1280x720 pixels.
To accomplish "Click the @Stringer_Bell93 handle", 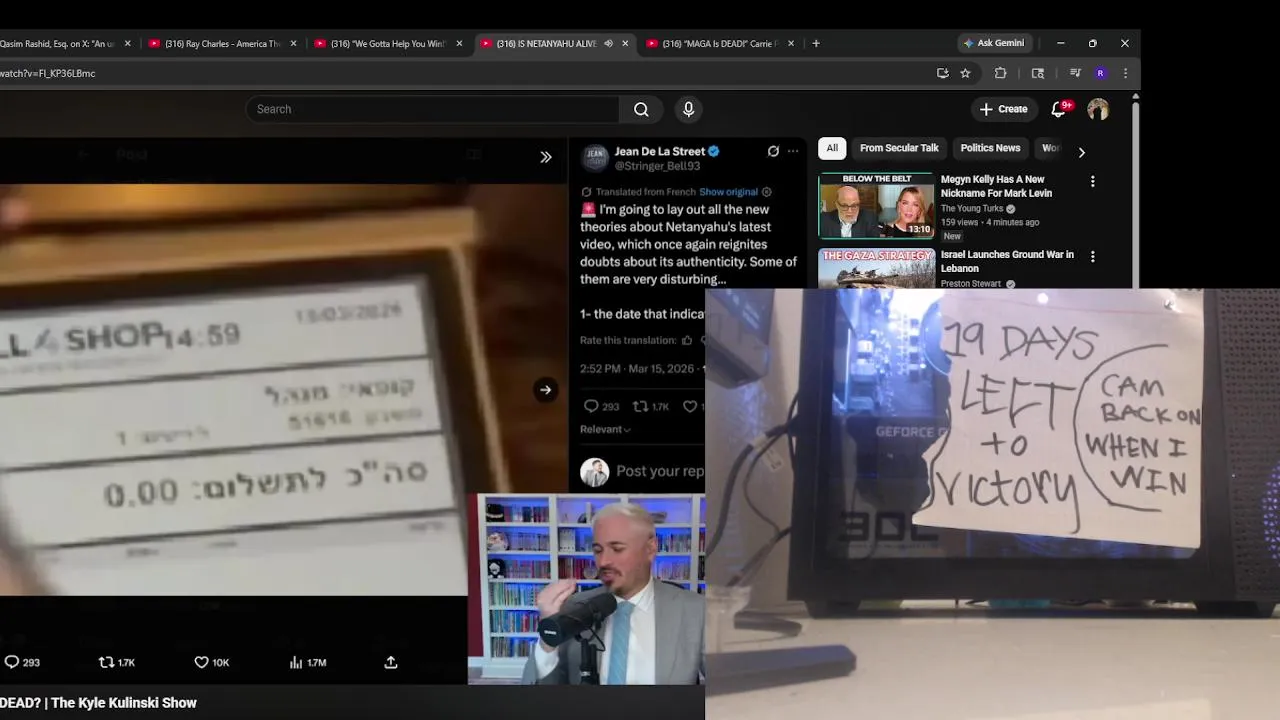I will [657, 166].
